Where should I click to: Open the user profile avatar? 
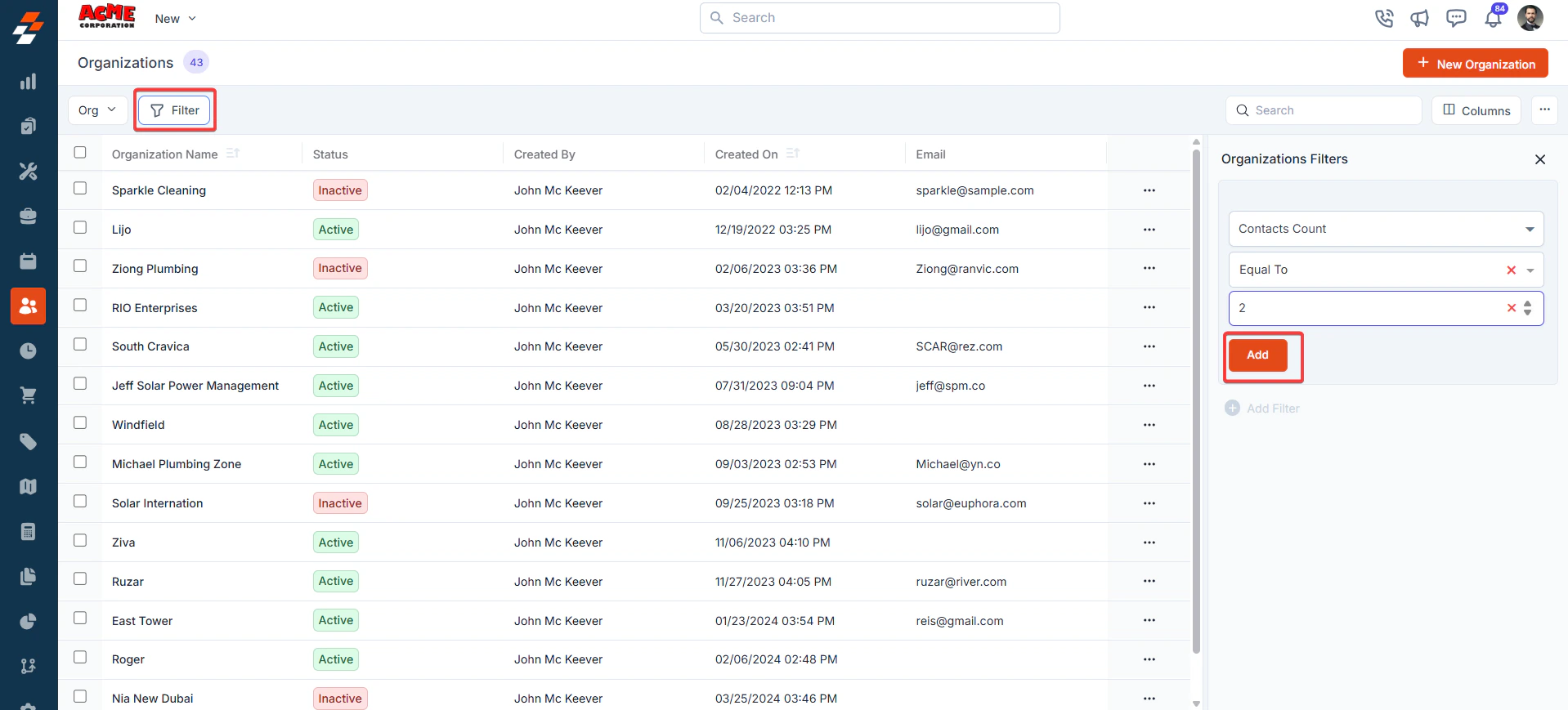[x=1530, y=18]
